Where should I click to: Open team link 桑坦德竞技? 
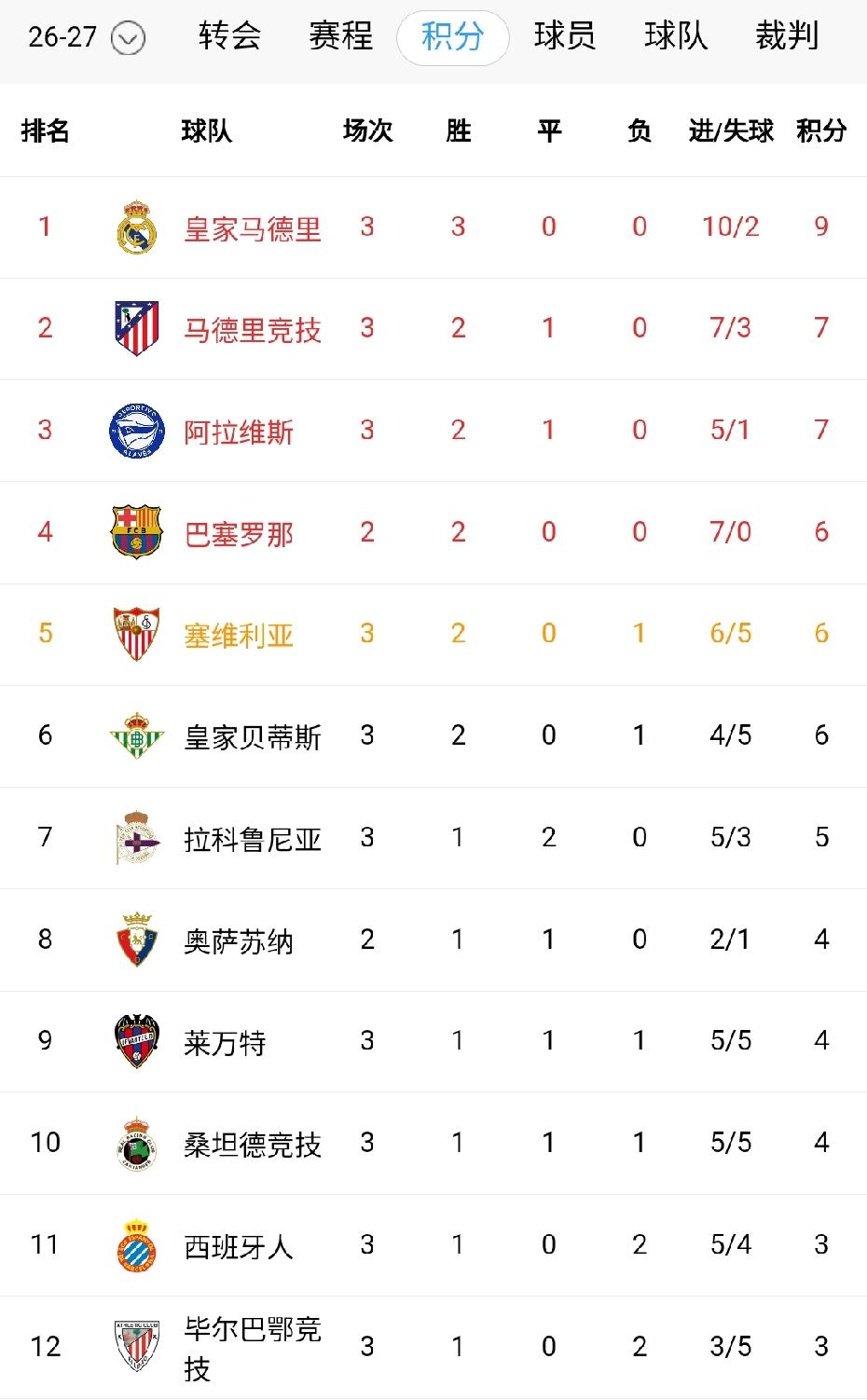point(253,1144)
